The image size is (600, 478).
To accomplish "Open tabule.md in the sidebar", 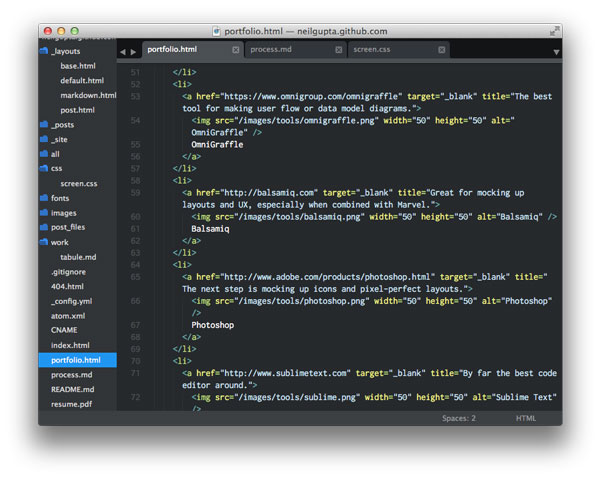I will click(x=78, y=257).
